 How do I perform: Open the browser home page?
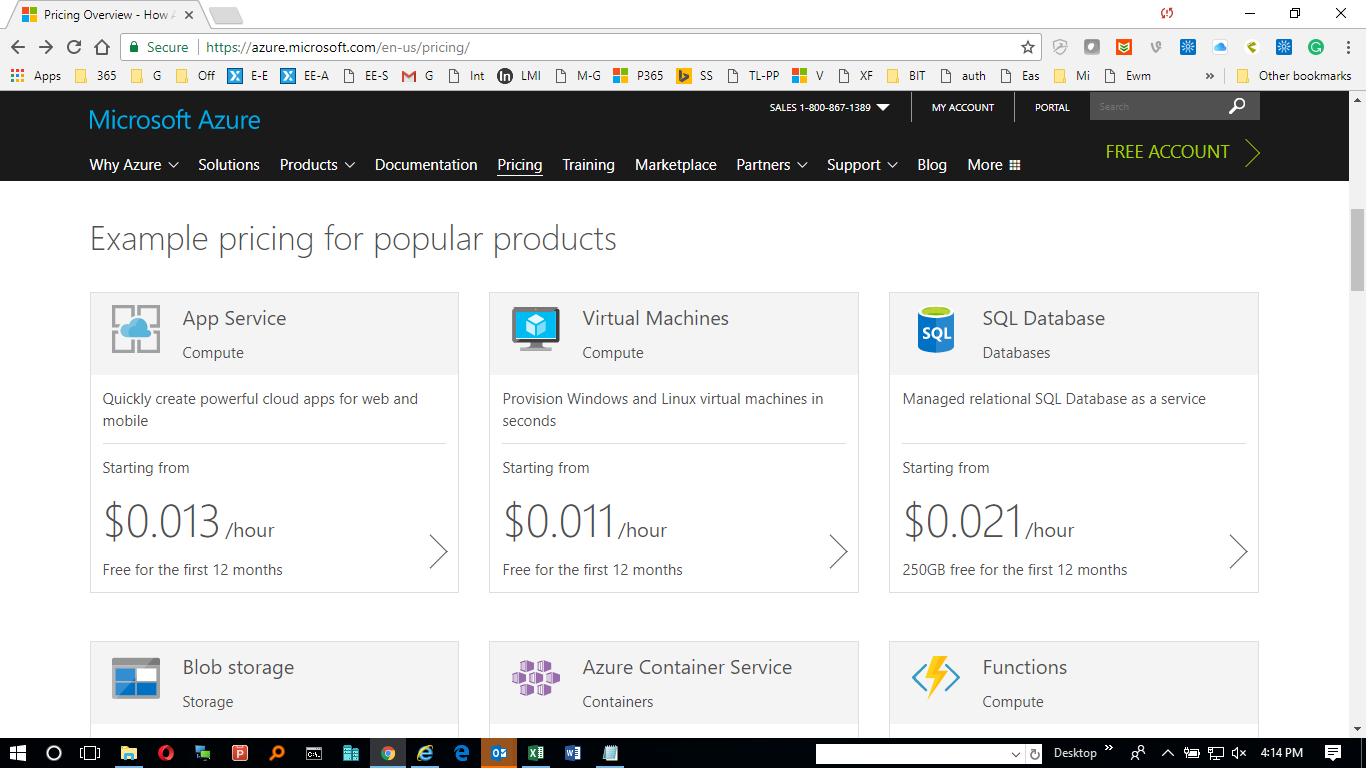102,47
